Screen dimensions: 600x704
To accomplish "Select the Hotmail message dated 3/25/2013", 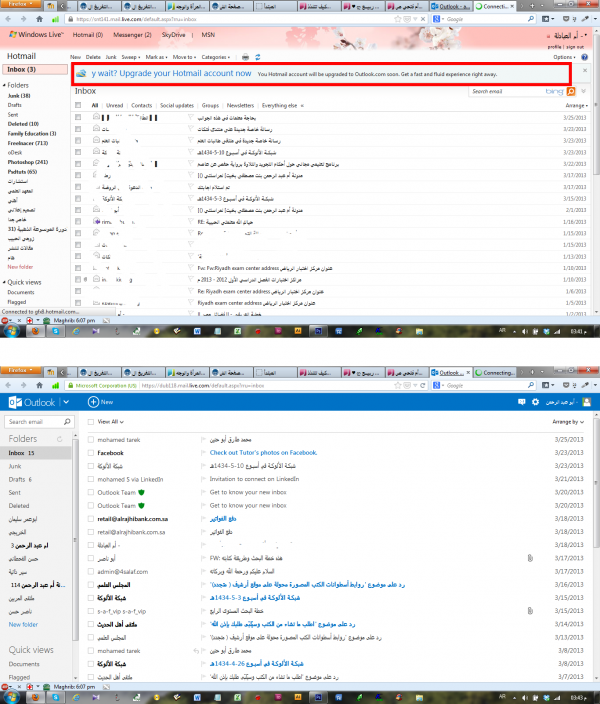I will [x=78, y=117].
